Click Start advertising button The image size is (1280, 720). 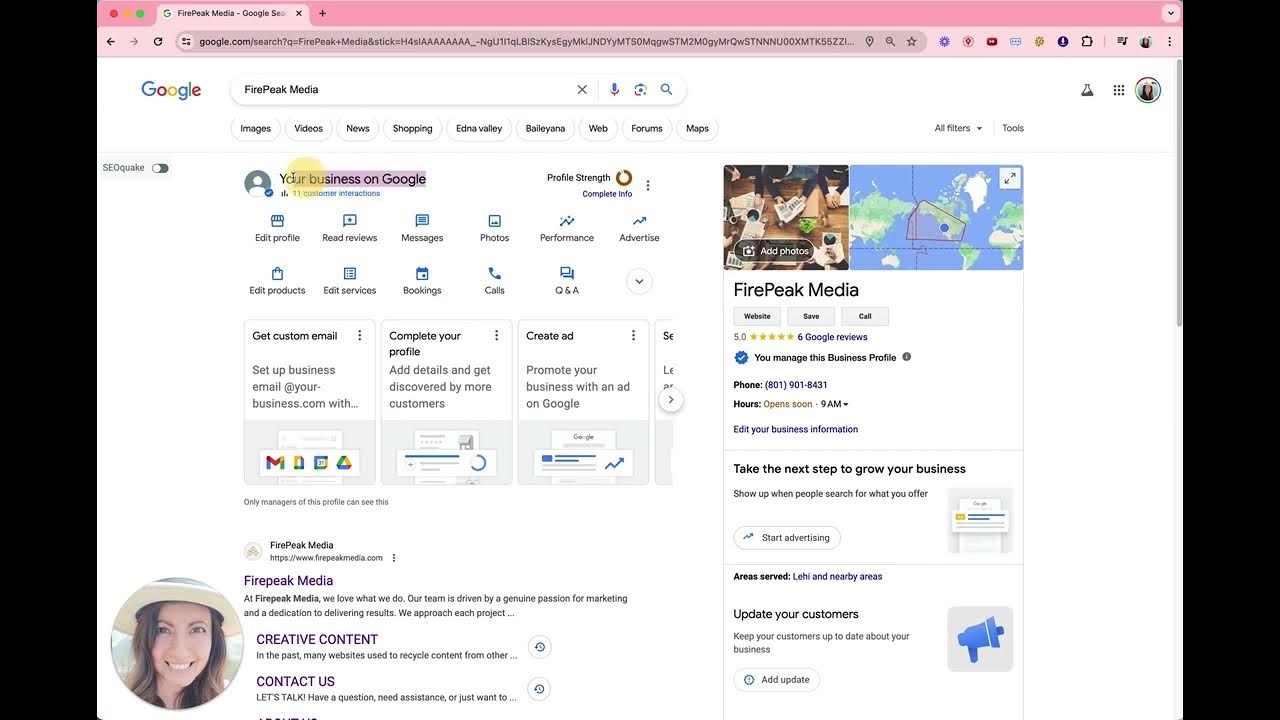(787, 538)
